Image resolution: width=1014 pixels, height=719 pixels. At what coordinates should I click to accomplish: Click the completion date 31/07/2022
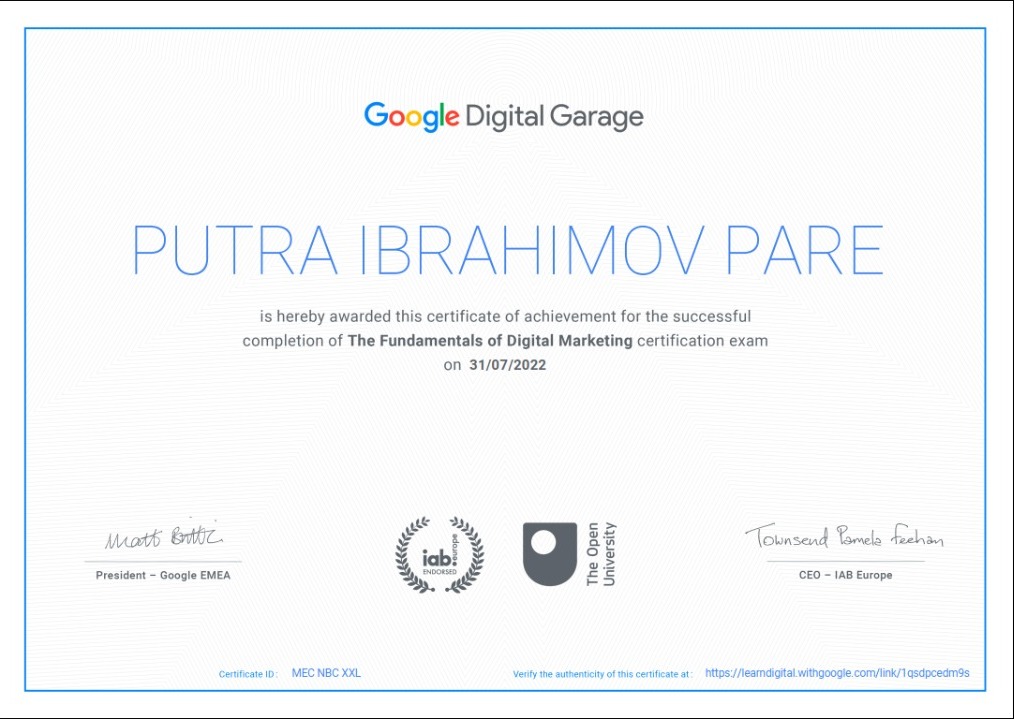(507, 365)
